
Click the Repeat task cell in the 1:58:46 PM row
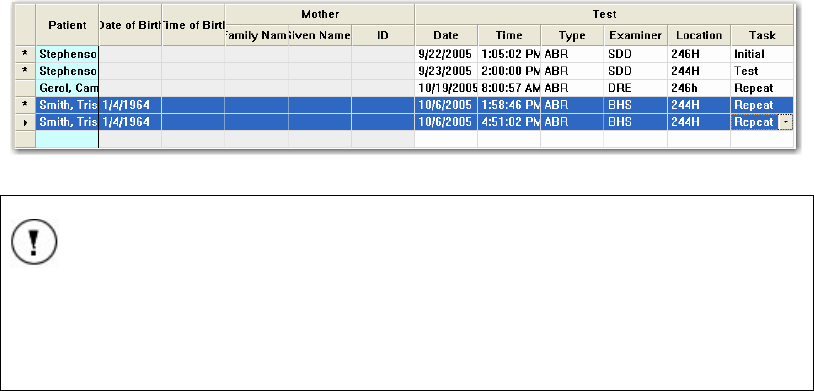pyautogui.click(x=762, y=105)
